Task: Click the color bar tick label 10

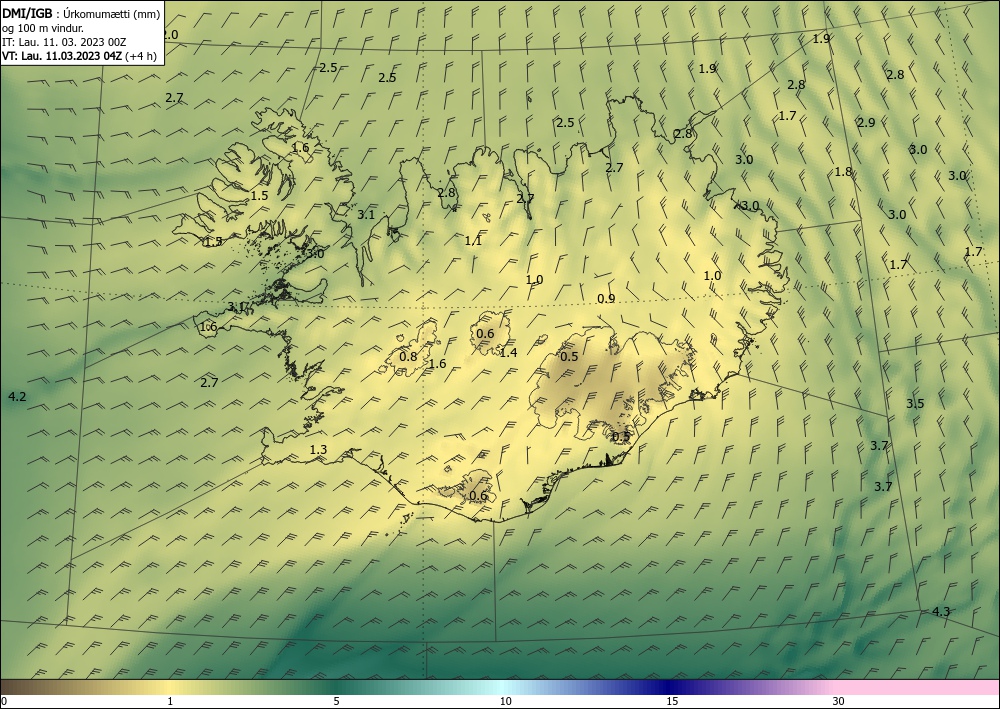Action: [505, 701]
